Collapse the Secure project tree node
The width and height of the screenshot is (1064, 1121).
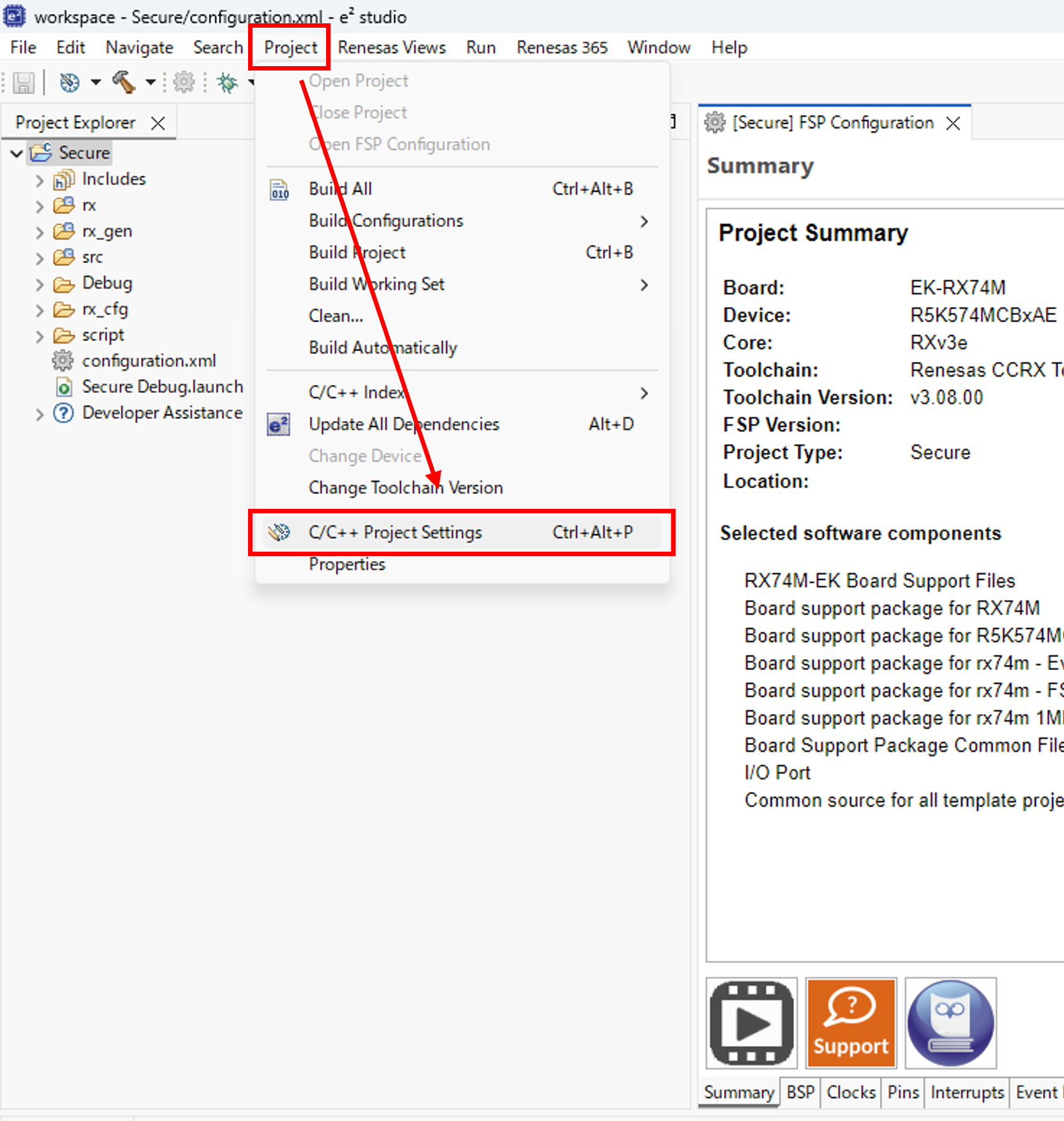point(17,153)
